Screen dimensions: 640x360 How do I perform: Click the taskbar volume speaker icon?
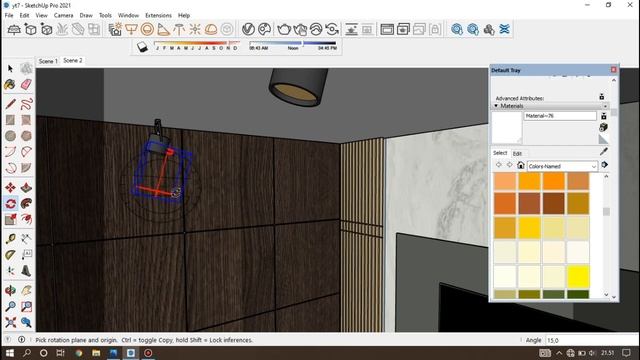point(592,353)
